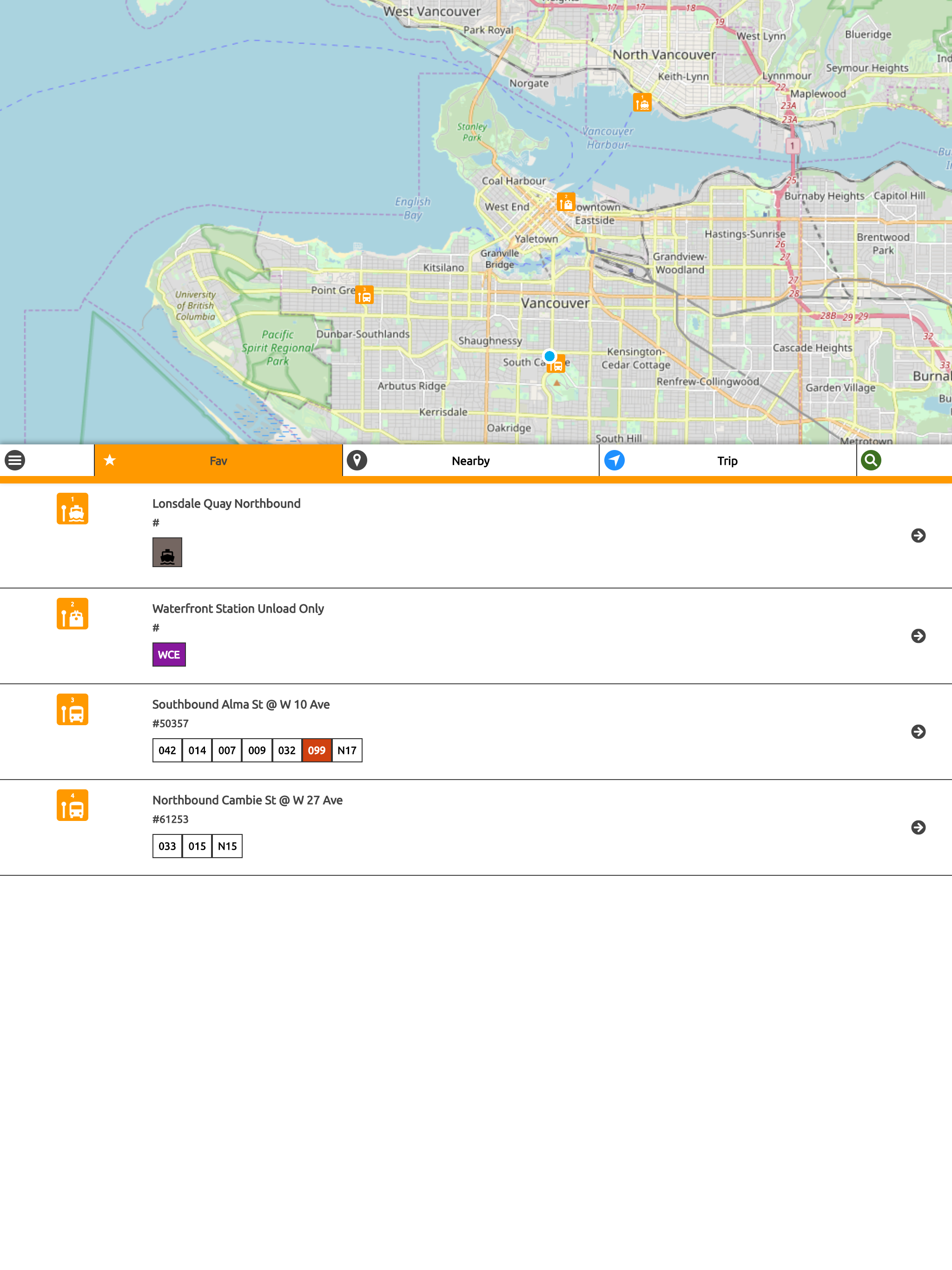Click the location pin icon beside Nearby
Image resolution: width=952 pixels, height=1270 pixels.
coord(357,461)
